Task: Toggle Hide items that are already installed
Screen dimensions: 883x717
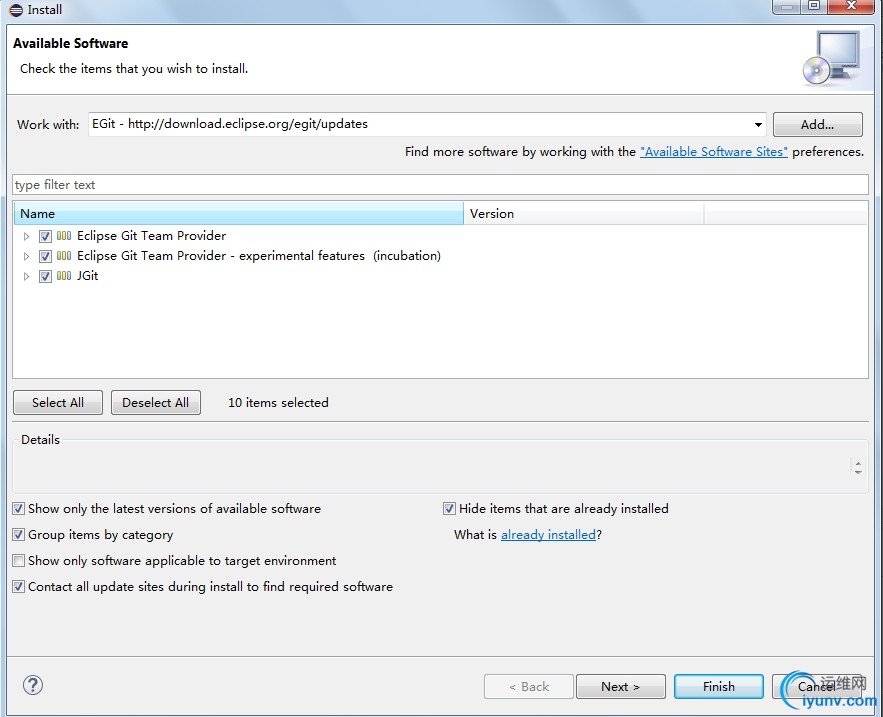Action: point(449,509)
